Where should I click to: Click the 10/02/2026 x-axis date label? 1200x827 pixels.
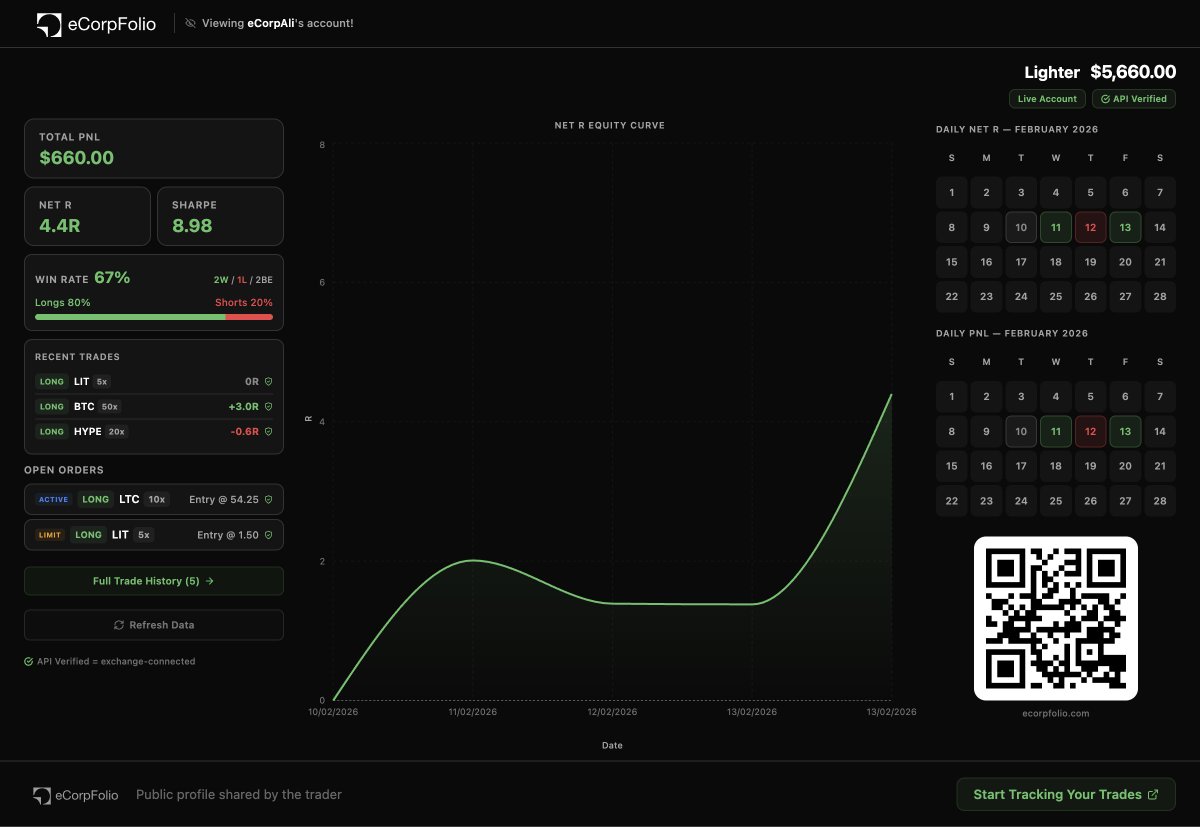pyautogui.click(x=333, y=712)
